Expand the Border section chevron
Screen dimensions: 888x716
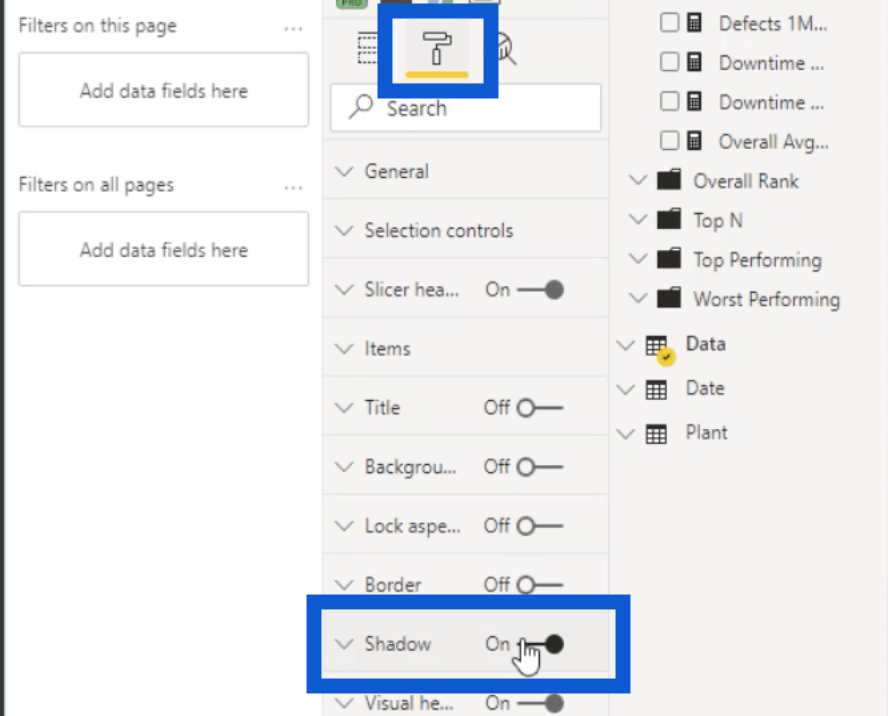pos(344,585)
